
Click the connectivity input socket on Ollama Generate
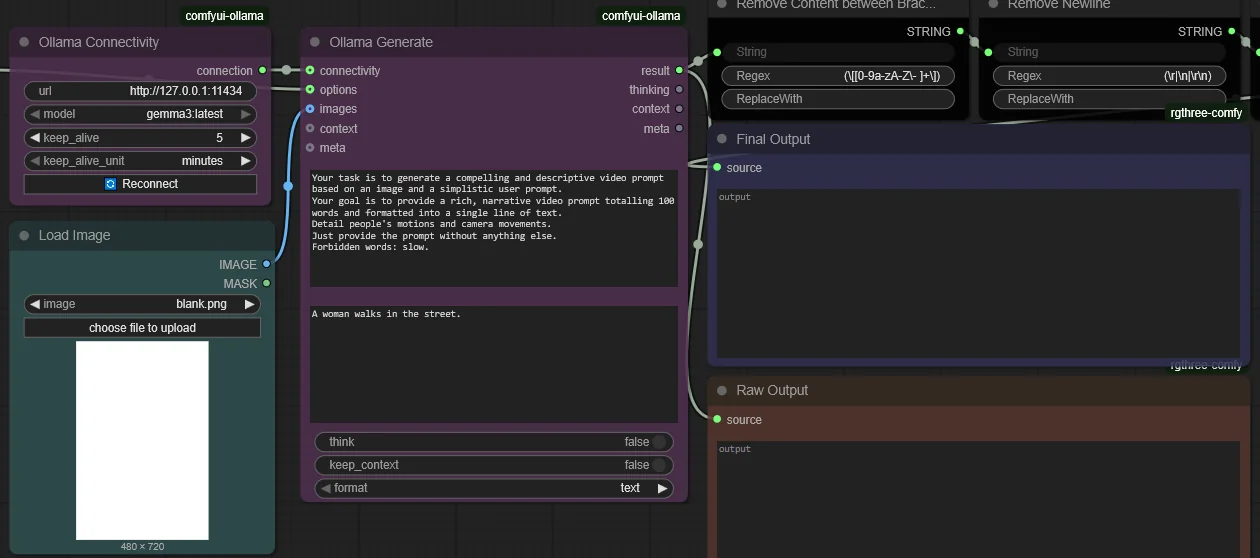(x=310, y=70)
